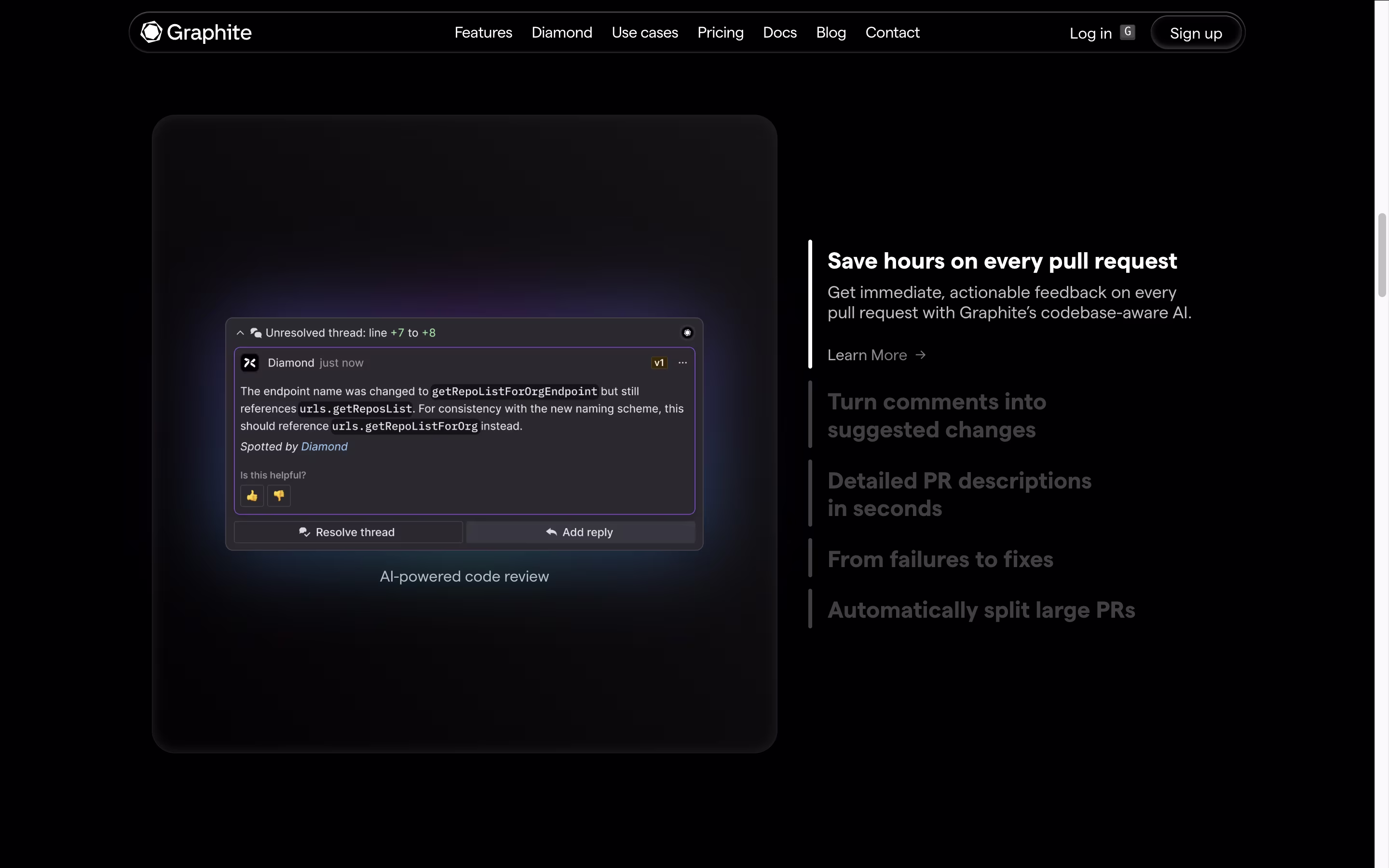The height and width of the screenshot is (868, 1389).
Task: Click the 'urls.getReposList' code text
Action: (355, 409)
